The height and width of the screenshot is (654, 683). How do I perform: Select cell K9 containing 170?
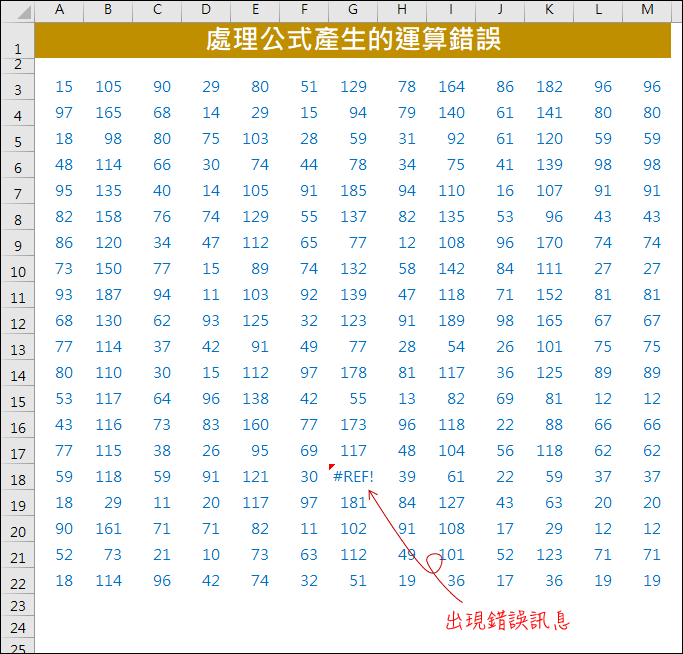tap(549, 243)
